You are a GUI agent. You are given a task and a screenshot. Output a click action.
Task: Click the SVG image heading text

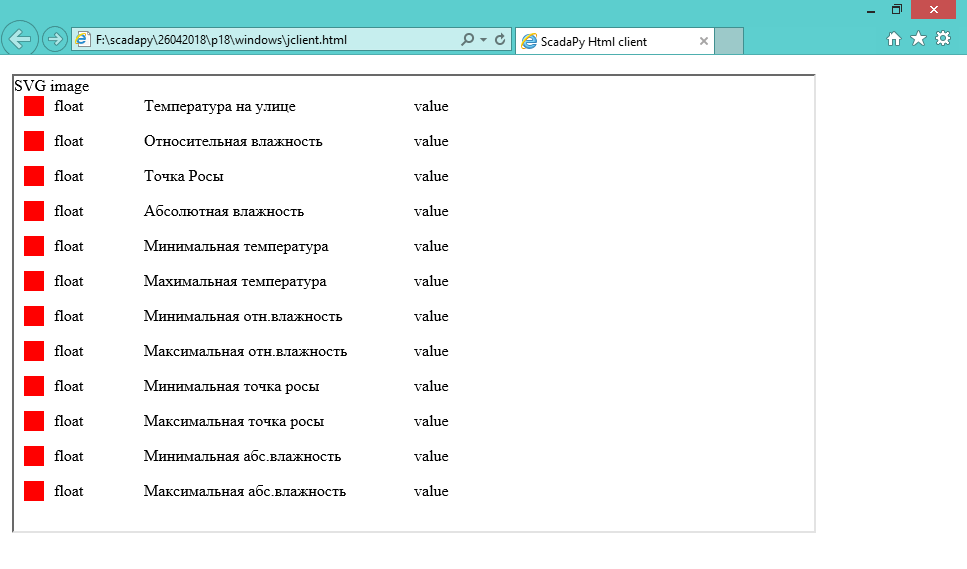(52, 86)
